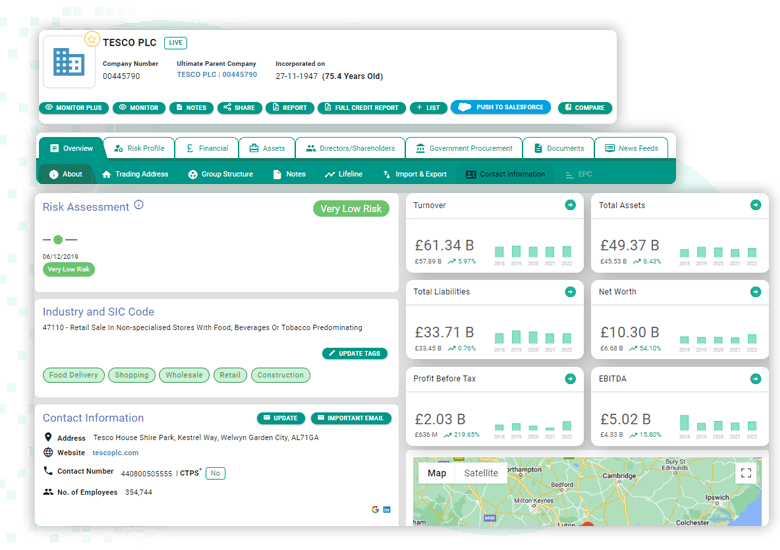Toggle fullscreen on the map
780x550 pixels.
[x=746, y=473]
